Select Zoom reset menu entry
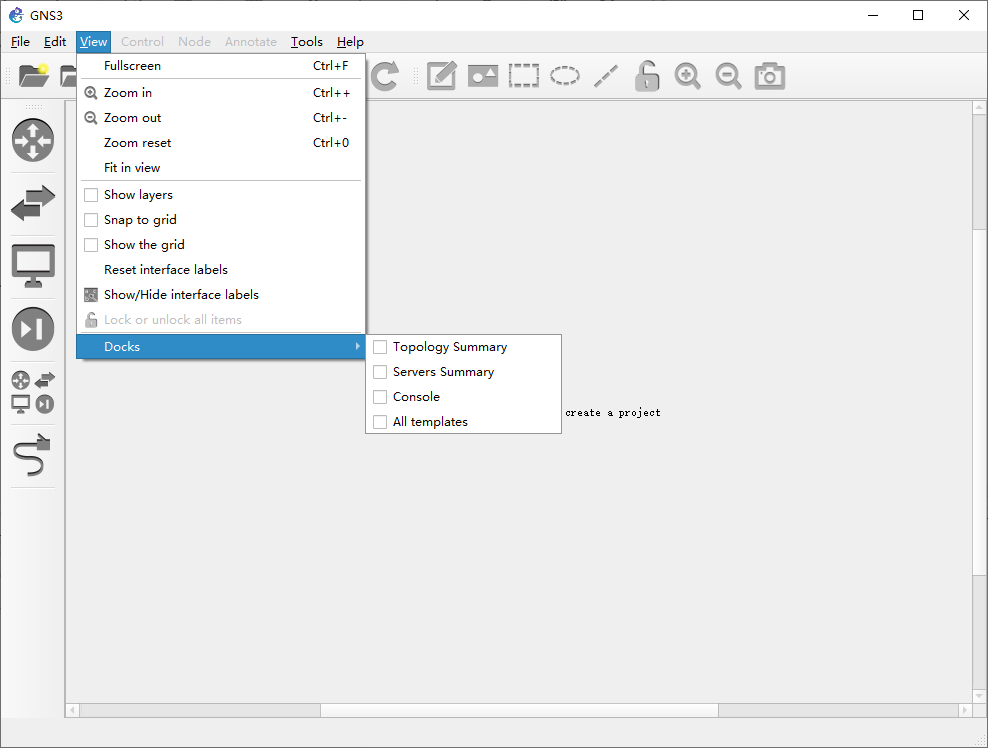Image resolution: width=988 pixels, height=748 pixels. [221, 143]
